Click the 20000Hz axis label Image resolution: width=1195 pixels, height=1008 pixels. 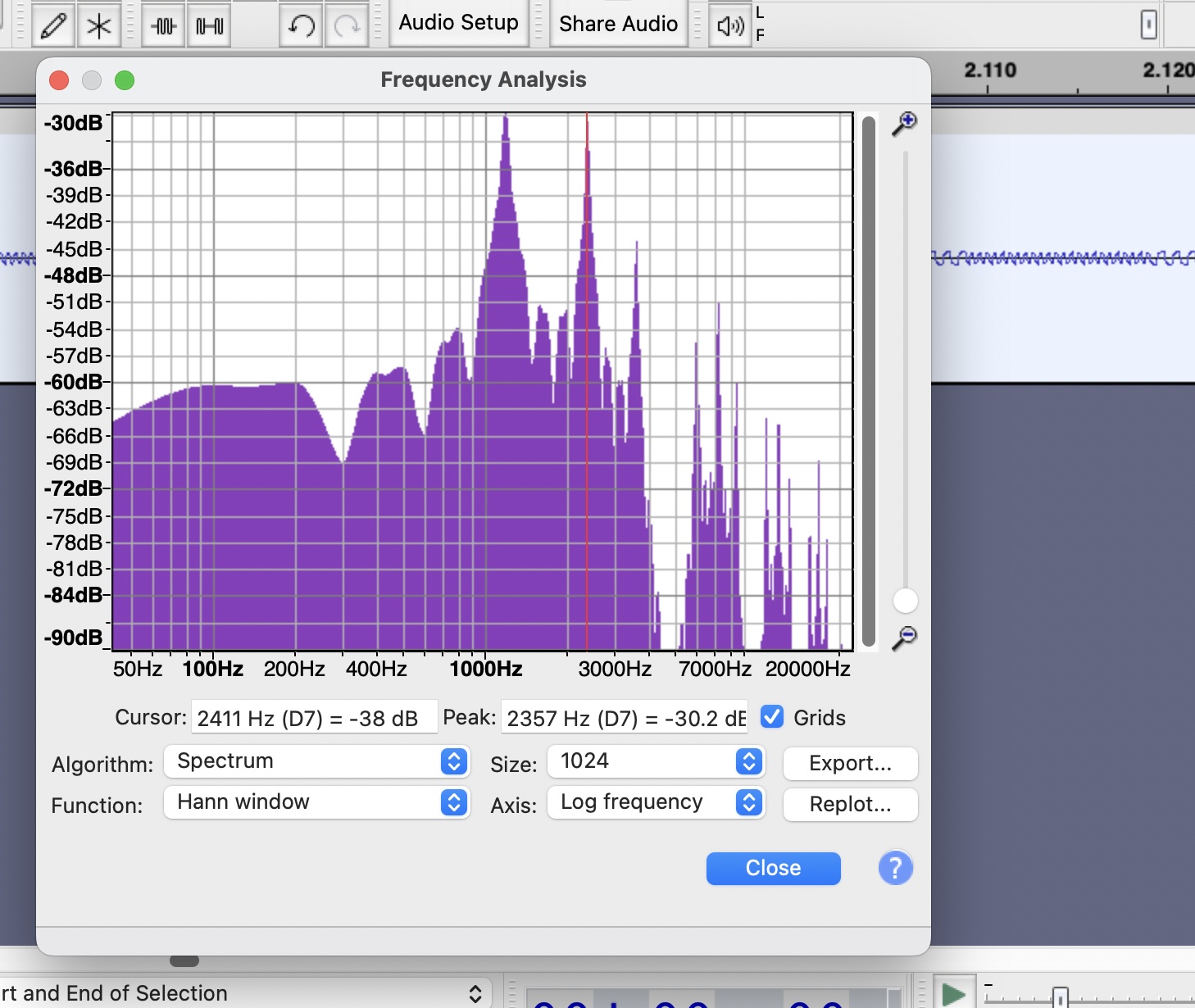tap(807, 669)
